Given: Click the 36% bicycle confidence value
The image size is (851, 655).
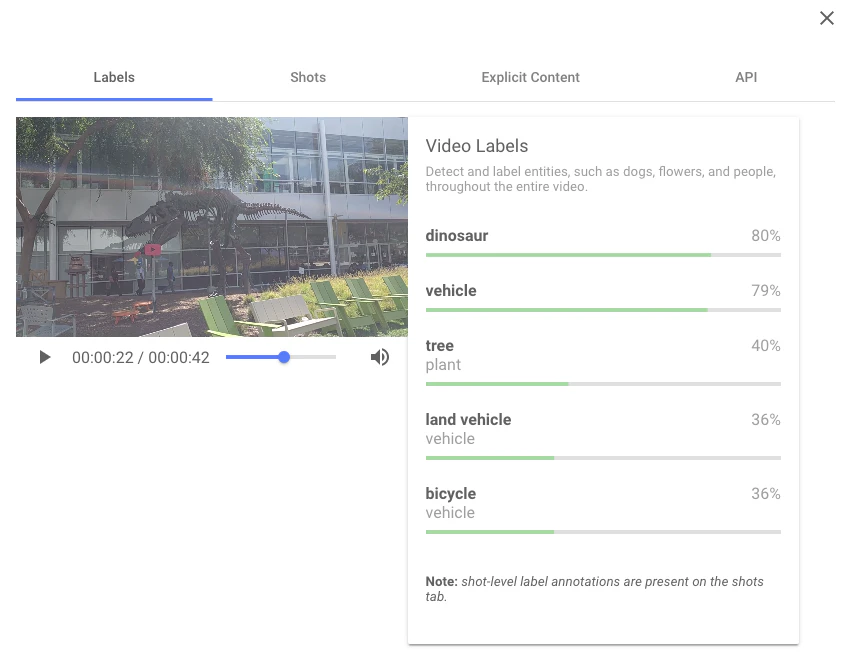Looking at the screenshot, I should [765, 494].
